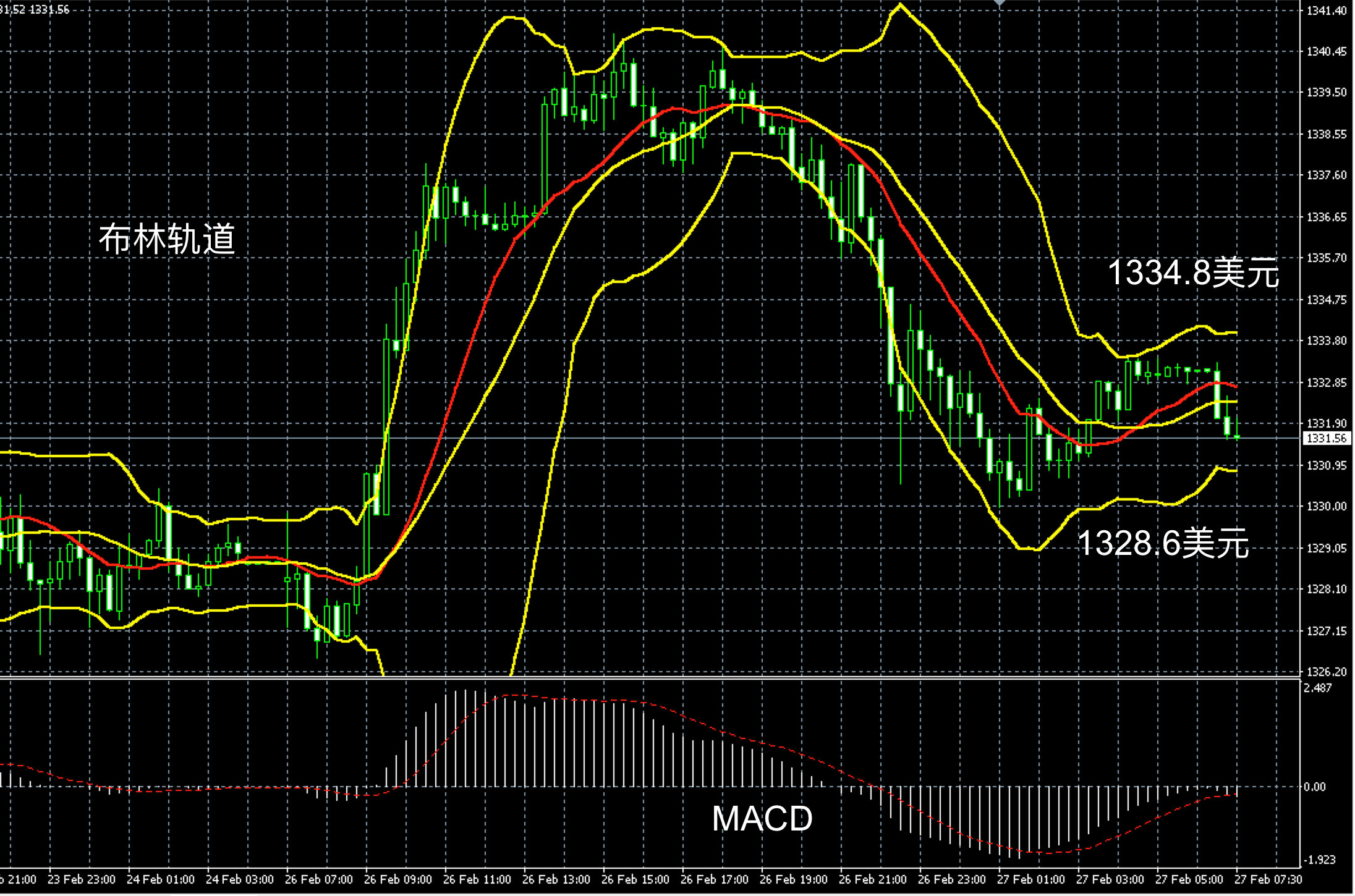Select the 1339.50 price level label
Viewport: 1355px width, 896px height.
[x=1327, y=92]
